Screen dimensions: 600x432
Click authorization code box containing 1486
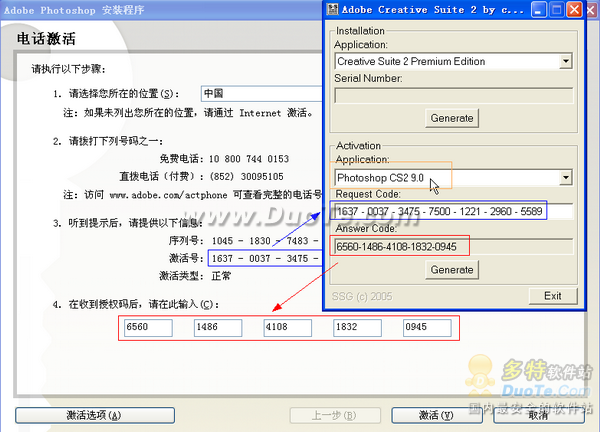coord(218,328)
